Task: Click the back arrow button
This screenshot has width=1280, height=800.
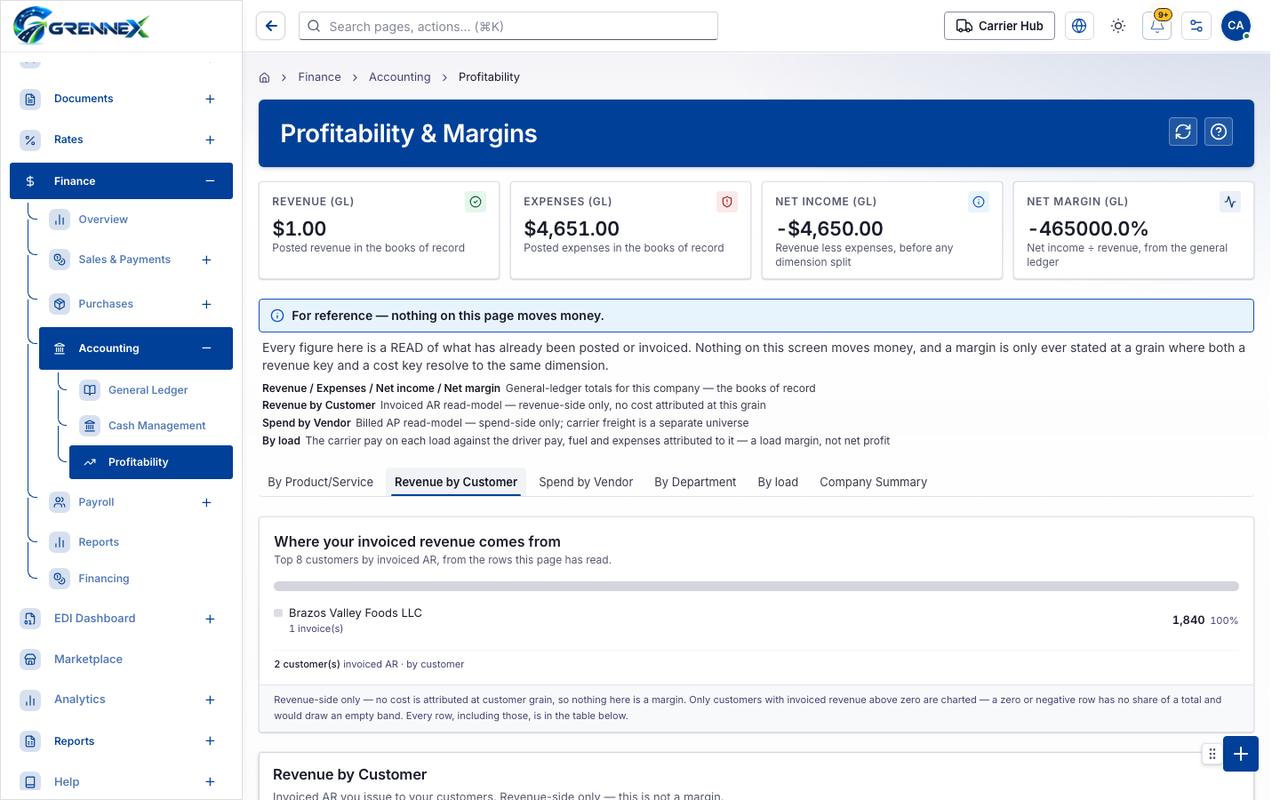Action: coord(271,26)
